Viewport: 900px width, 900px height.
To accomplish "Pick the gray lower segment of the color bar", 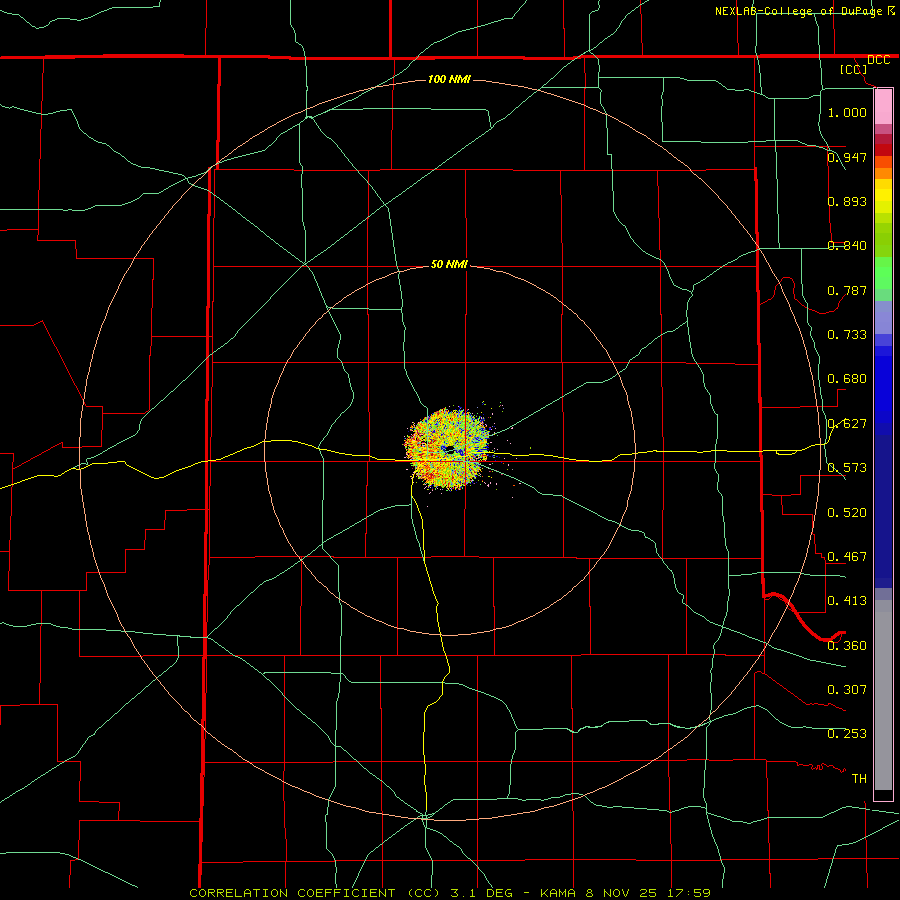I will coord(883,695).
